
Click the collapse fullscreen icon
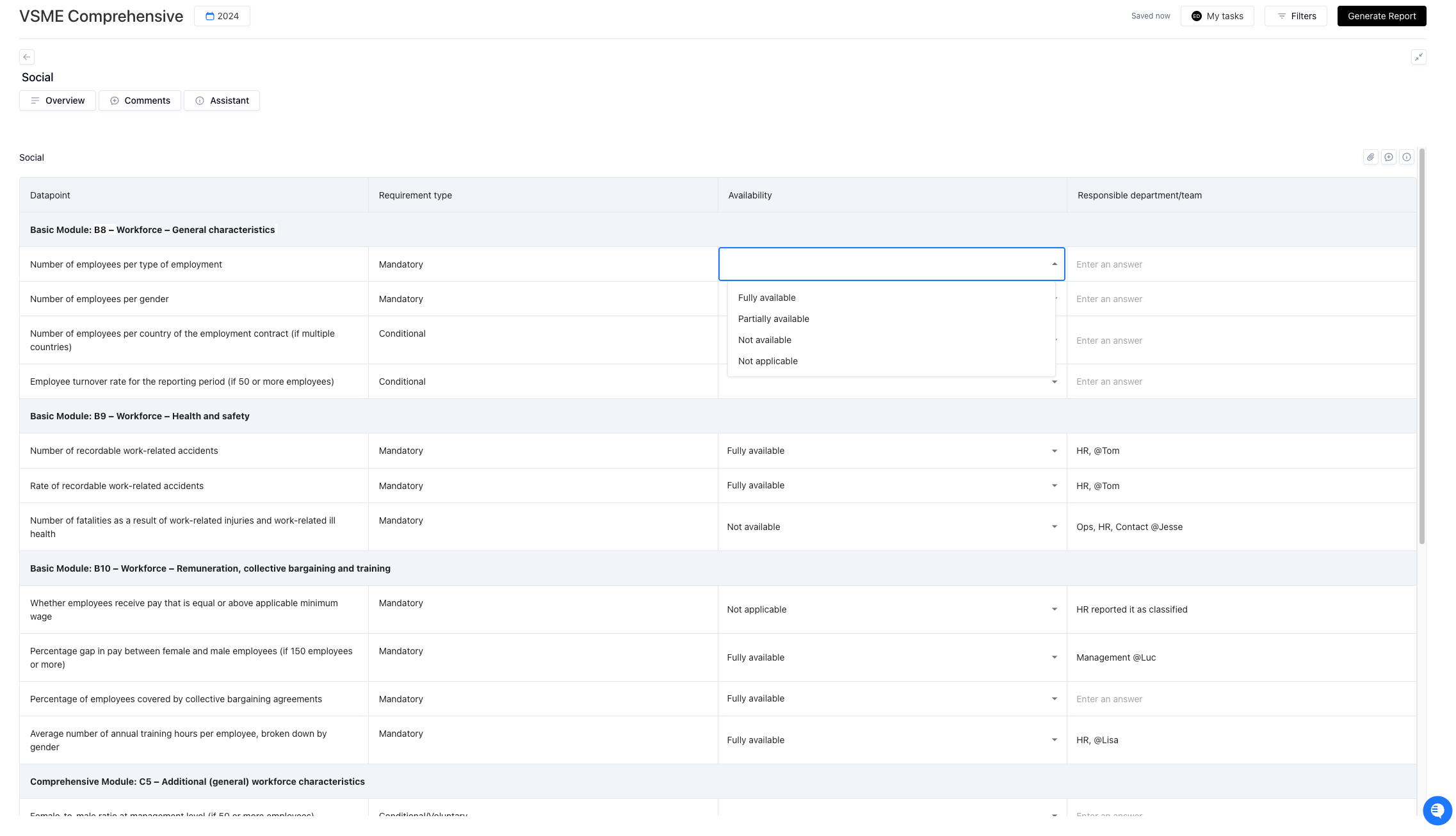[x=1418, y=57]
